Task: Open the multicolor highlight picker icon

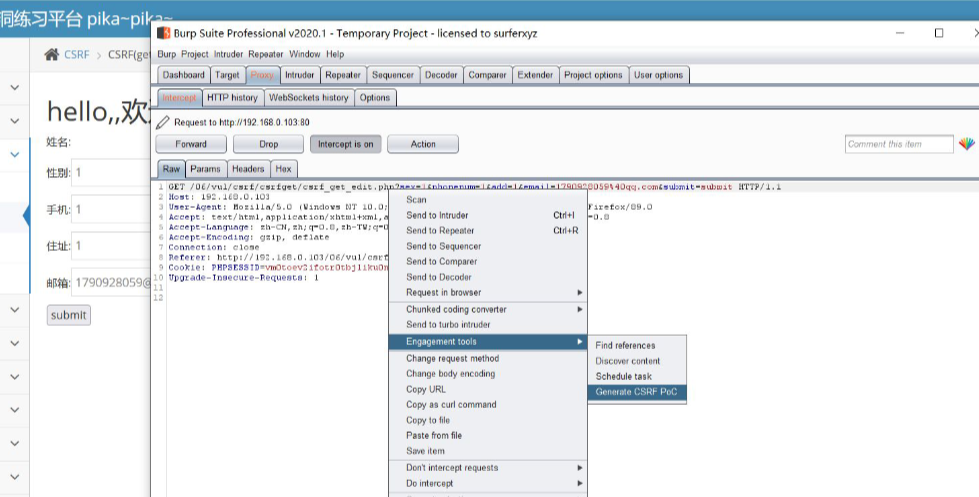Action: [966, 144]
